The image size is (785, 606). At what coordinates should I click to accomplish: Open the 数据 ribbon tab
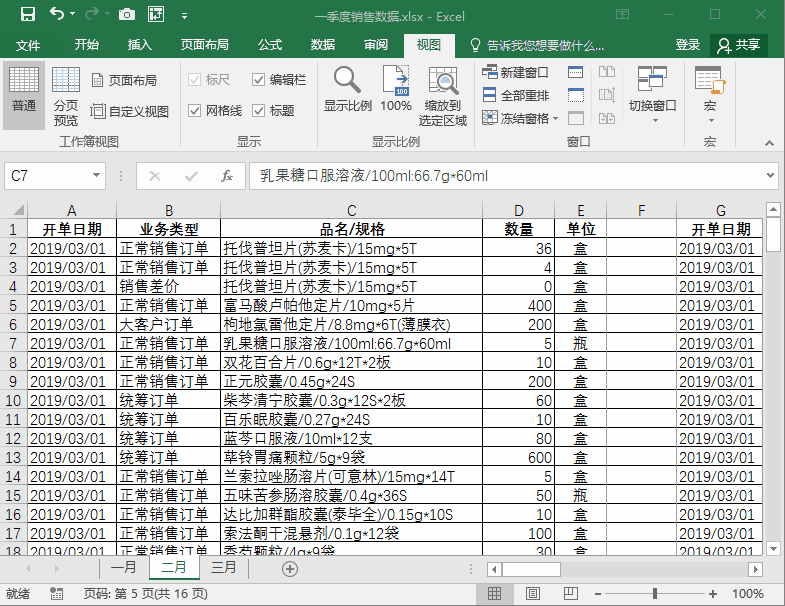coord(322,45)
